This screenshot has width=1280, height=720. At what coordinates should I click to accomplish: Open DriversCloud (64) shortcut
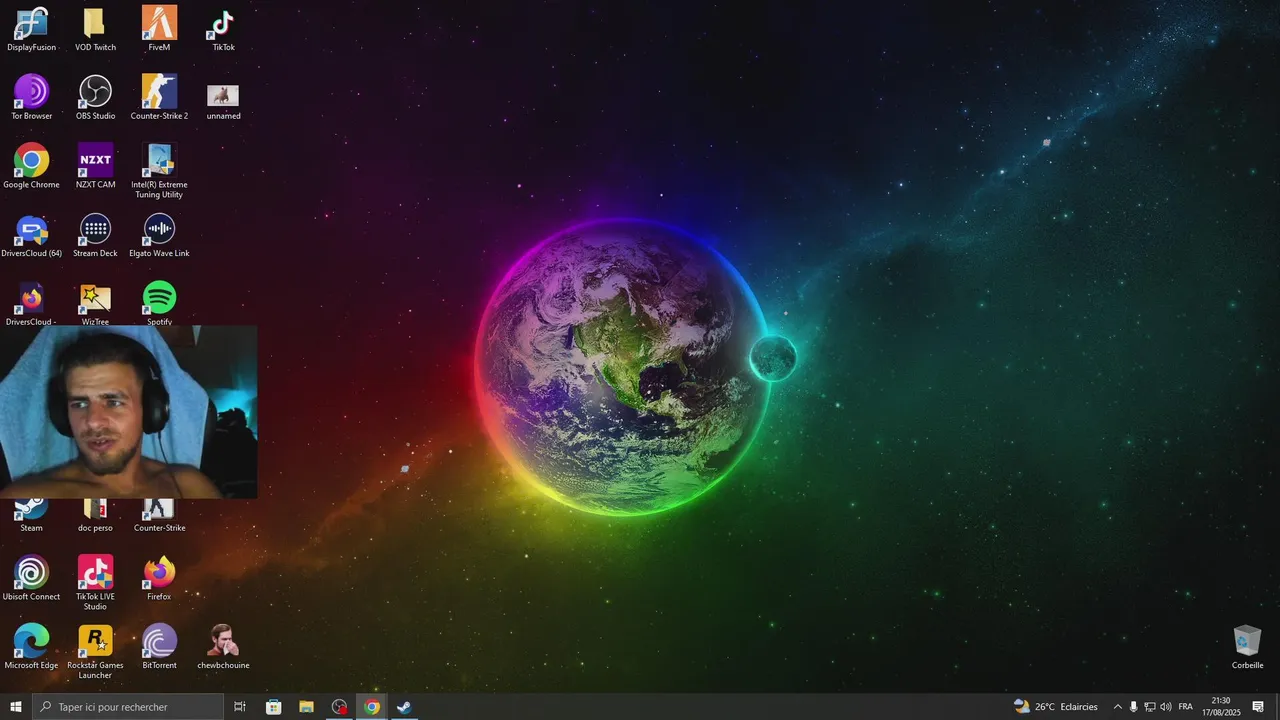31,236
